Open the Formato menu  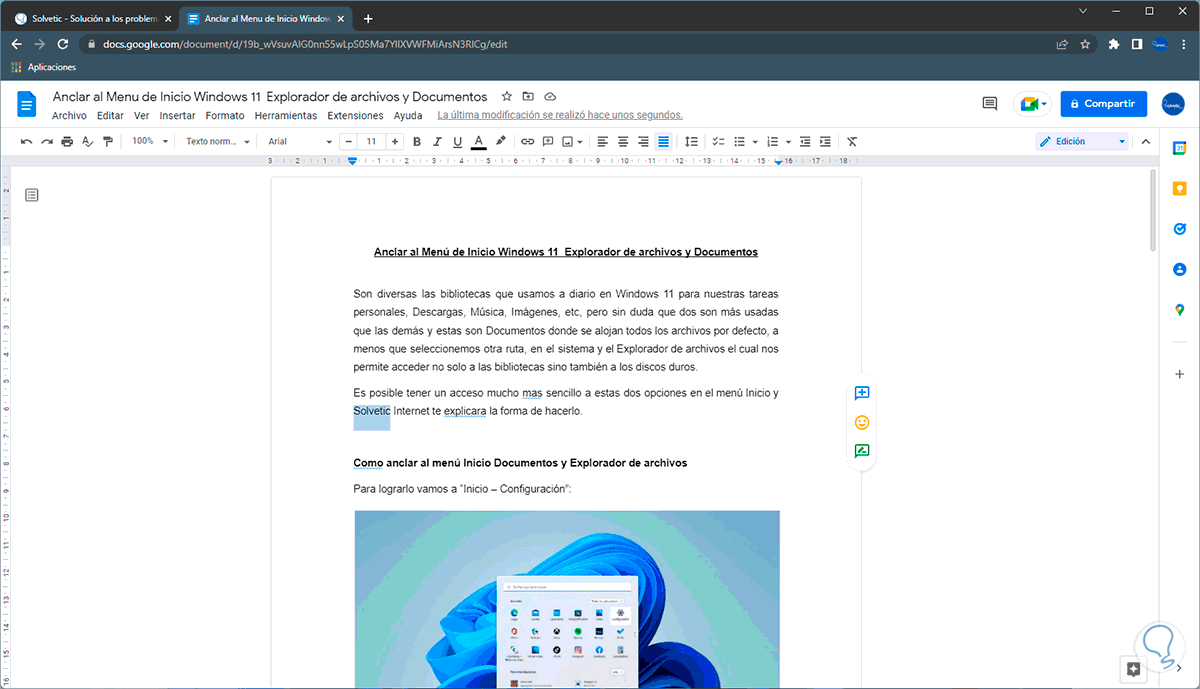click(x=225, y=116)
